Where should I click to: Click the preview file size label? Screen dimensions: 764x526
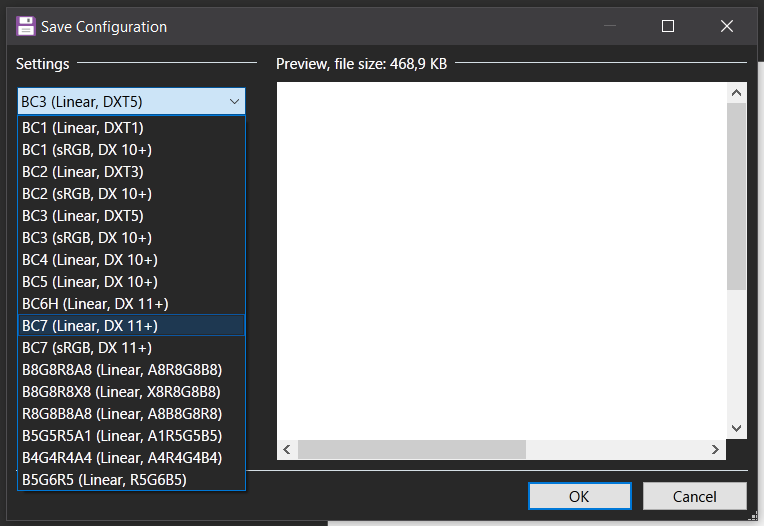362,64
